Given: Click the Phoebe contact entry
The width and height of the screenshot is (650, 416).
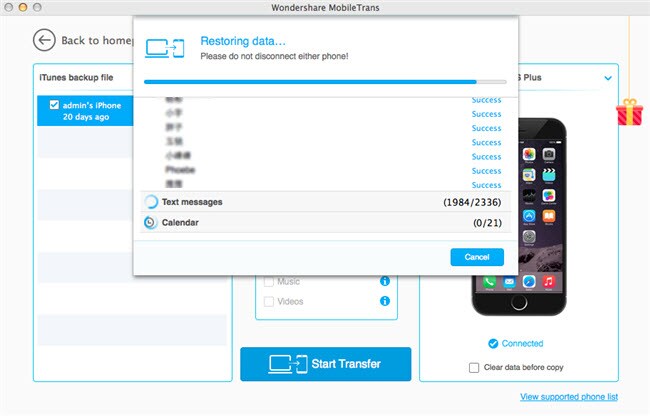Looking at the screenshot, I should click(x=180, y=169).
